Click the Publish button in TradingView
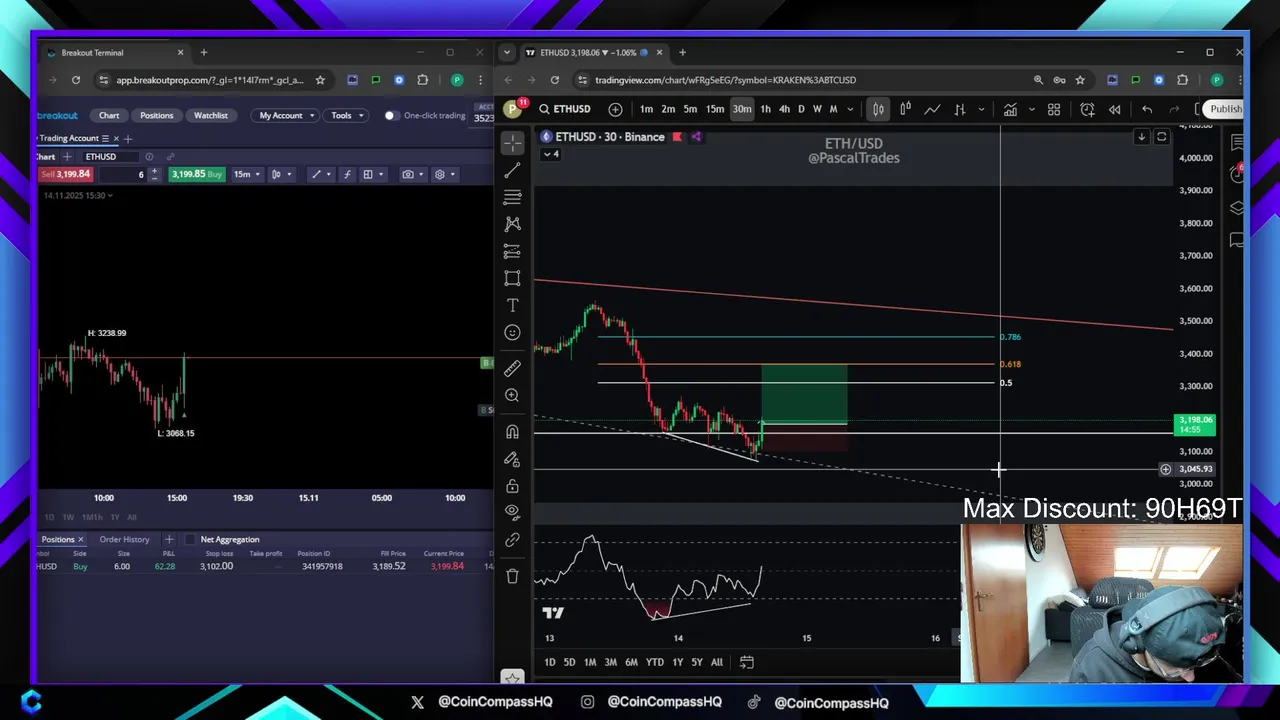Screen dimensions: 1280x720 (1224, 109)
